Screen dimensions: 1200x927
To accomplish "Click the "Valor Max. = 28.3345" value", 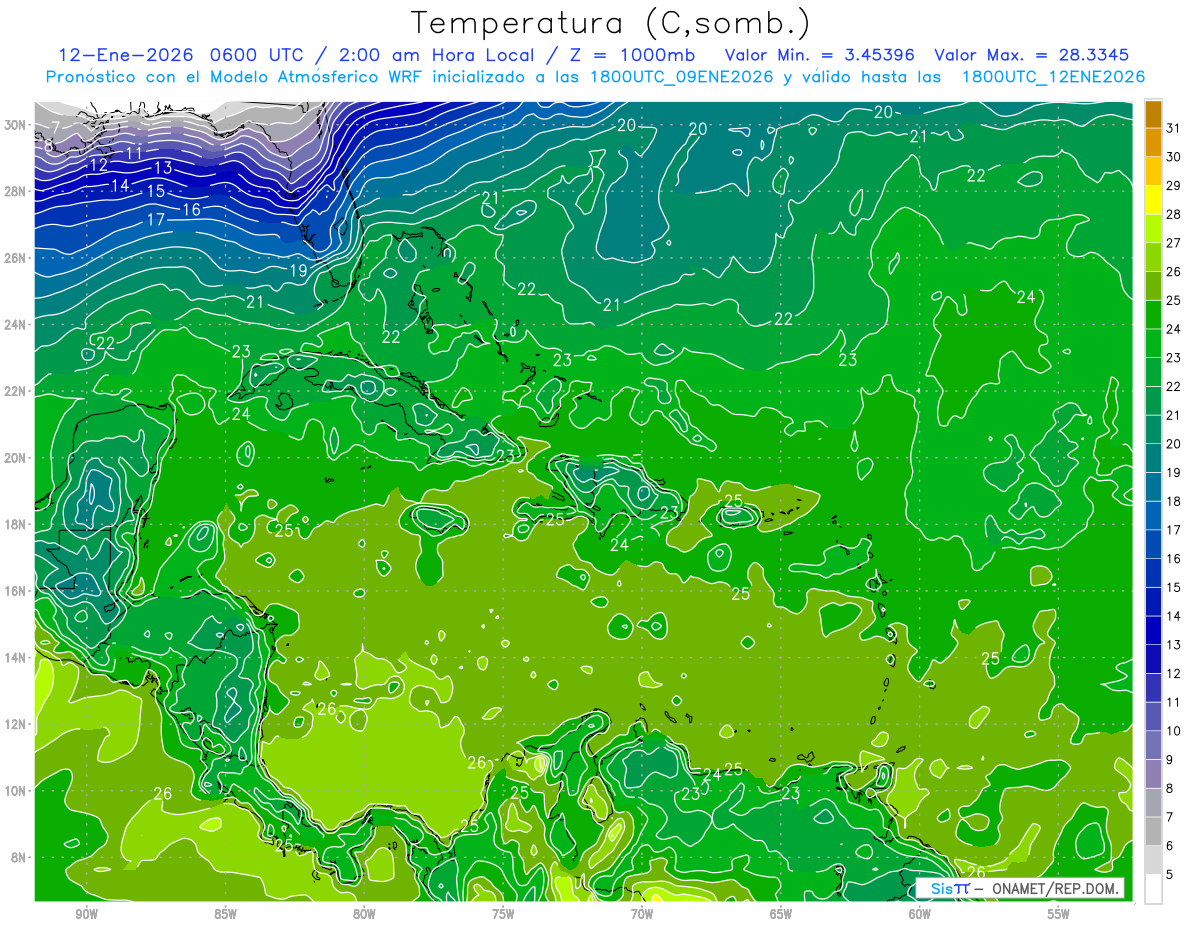I will tap(1033, 55).
